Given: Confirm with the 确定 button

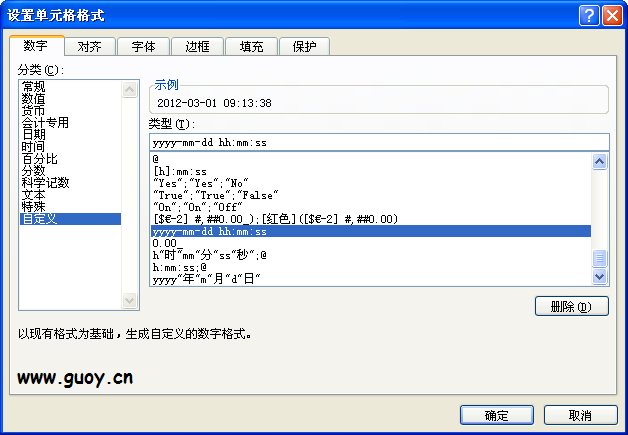Looking at the screenshot, I should (497, 415).
